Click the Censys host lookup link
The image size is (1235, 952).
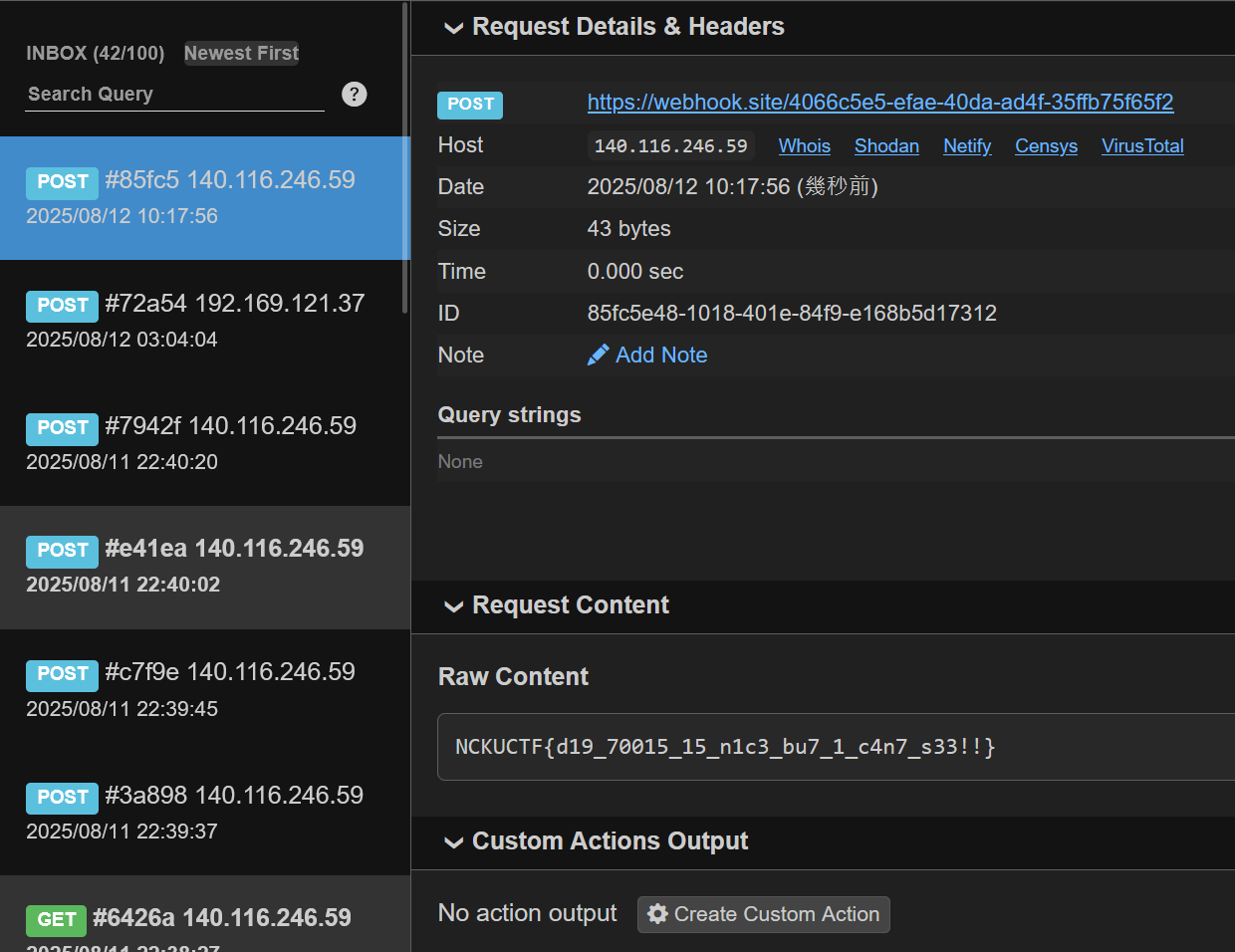1046,146
